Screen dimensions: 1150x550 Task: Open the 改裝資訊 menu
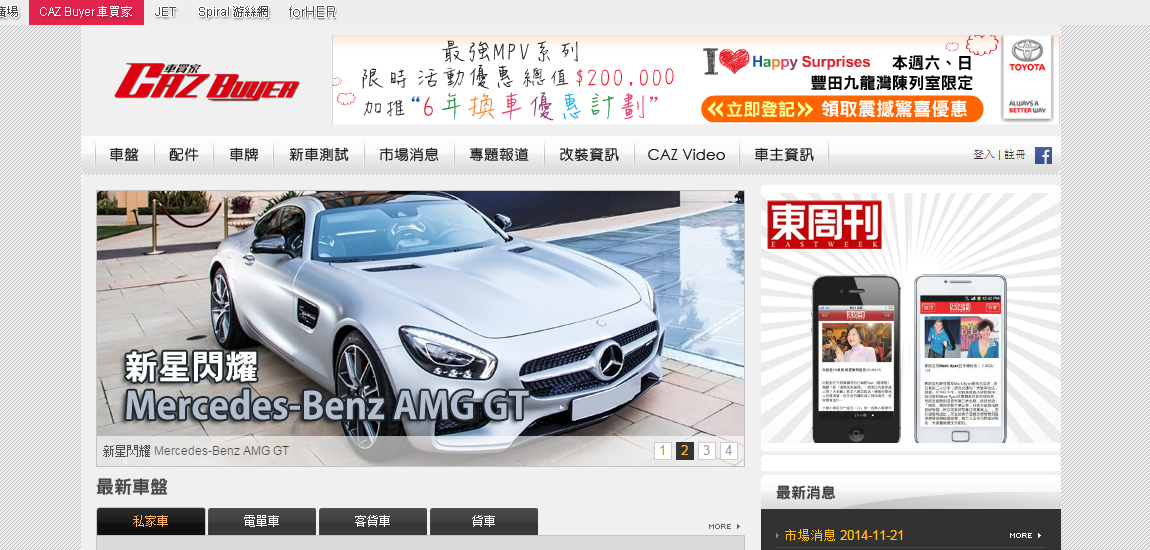click(589, 155)
